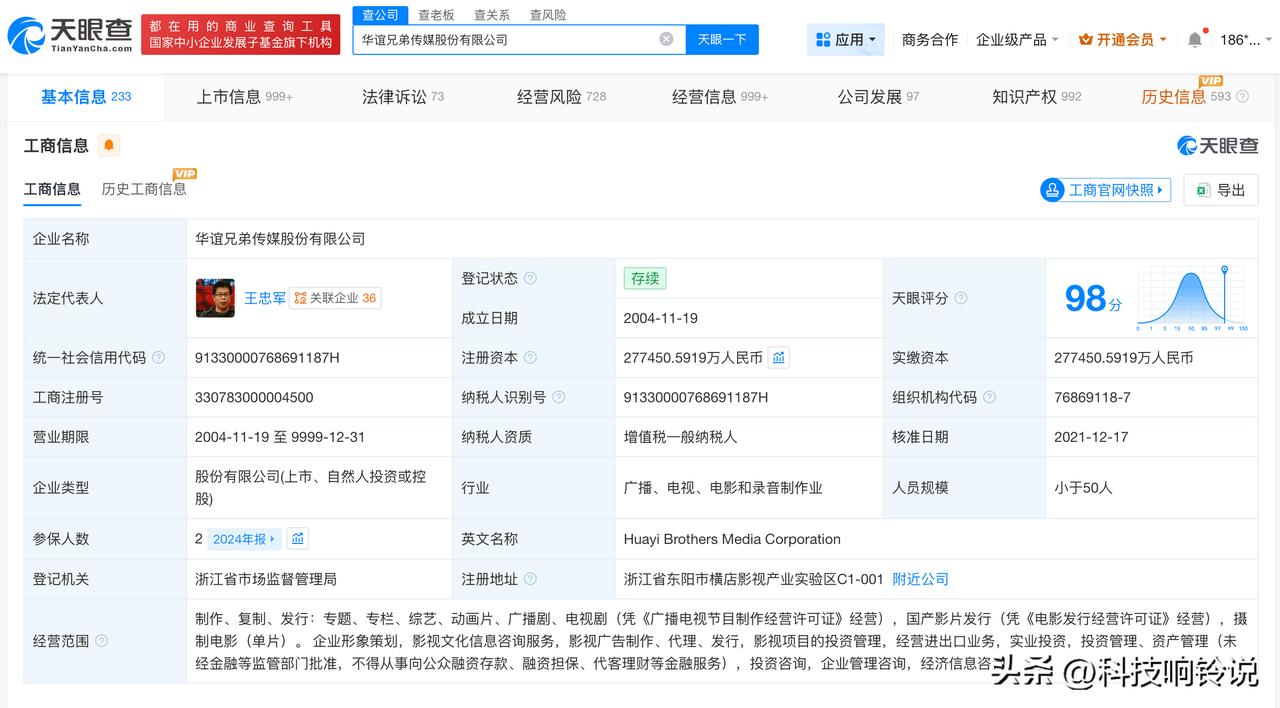Click the crown icon on 开通会员
Viewport: 1280px width, 708px height.
(x=1086, y=38)
